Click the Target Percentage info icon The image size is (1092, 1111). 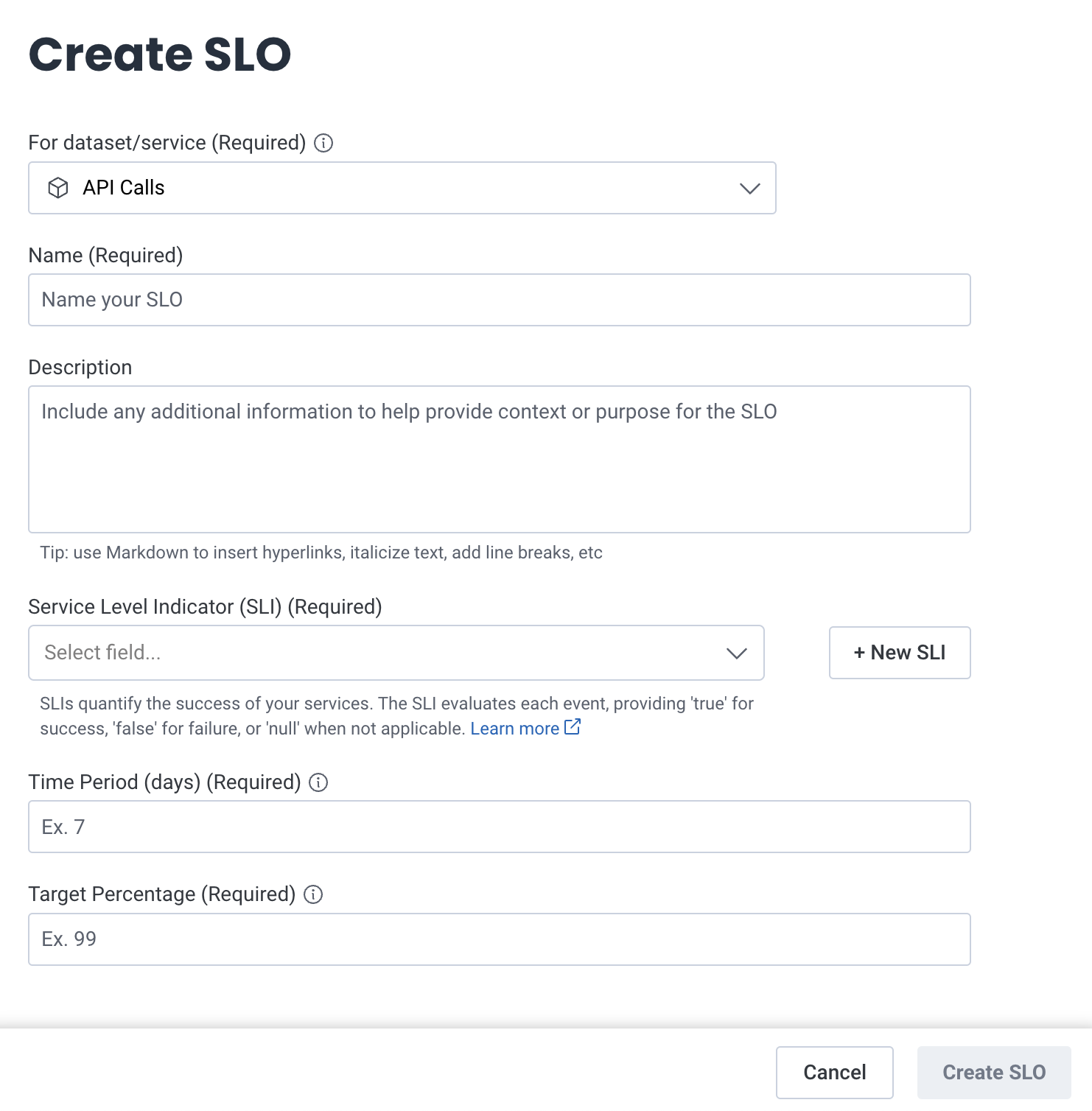tap(313, 894)
